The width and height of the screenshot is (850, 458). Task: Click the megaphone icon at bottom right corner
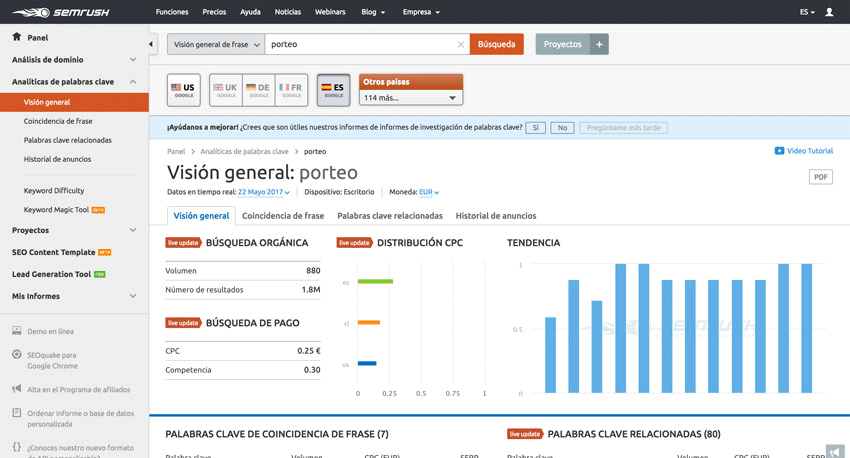pos(835,451)
